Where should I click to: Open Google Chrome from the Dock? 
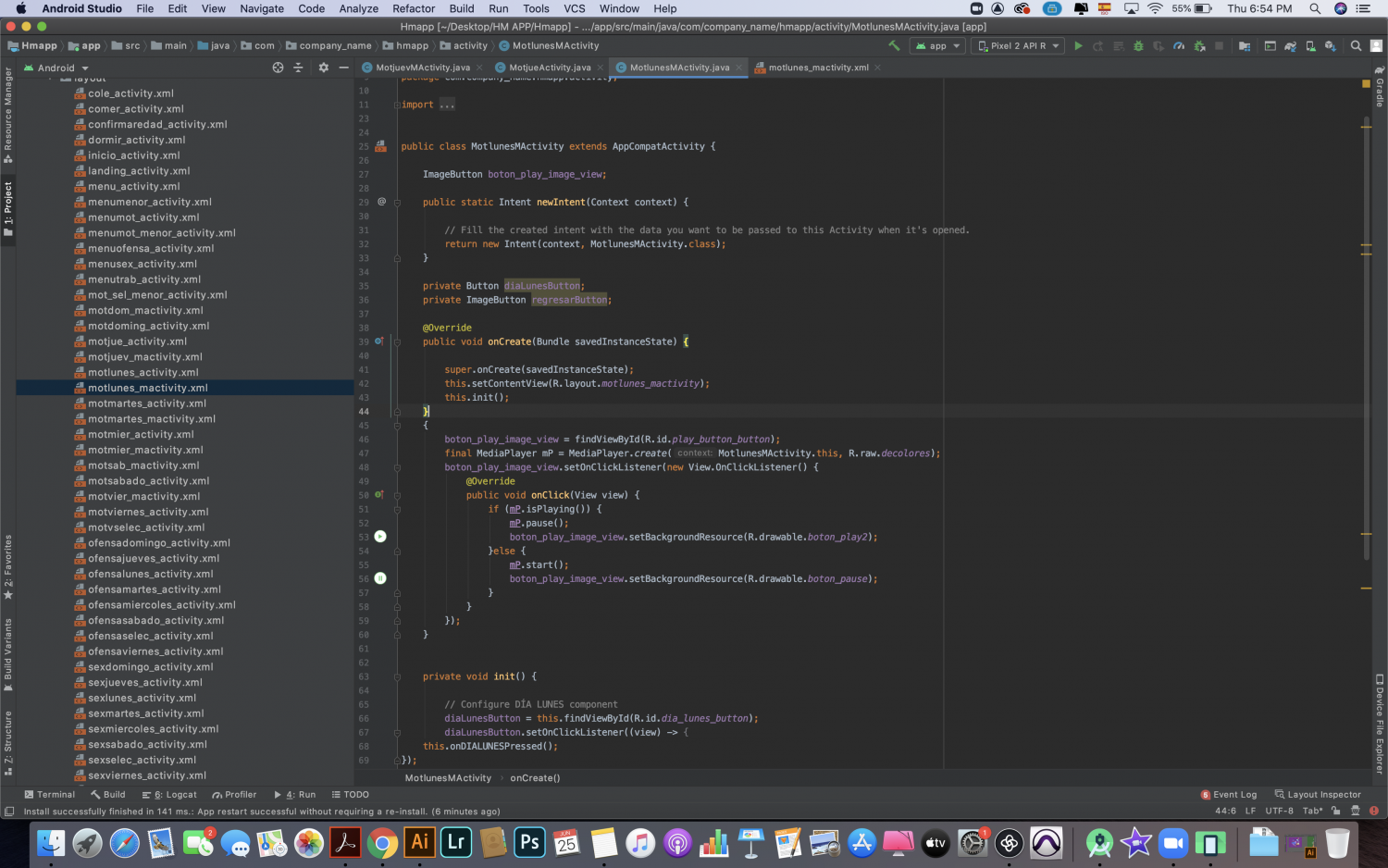click(382, 843)
